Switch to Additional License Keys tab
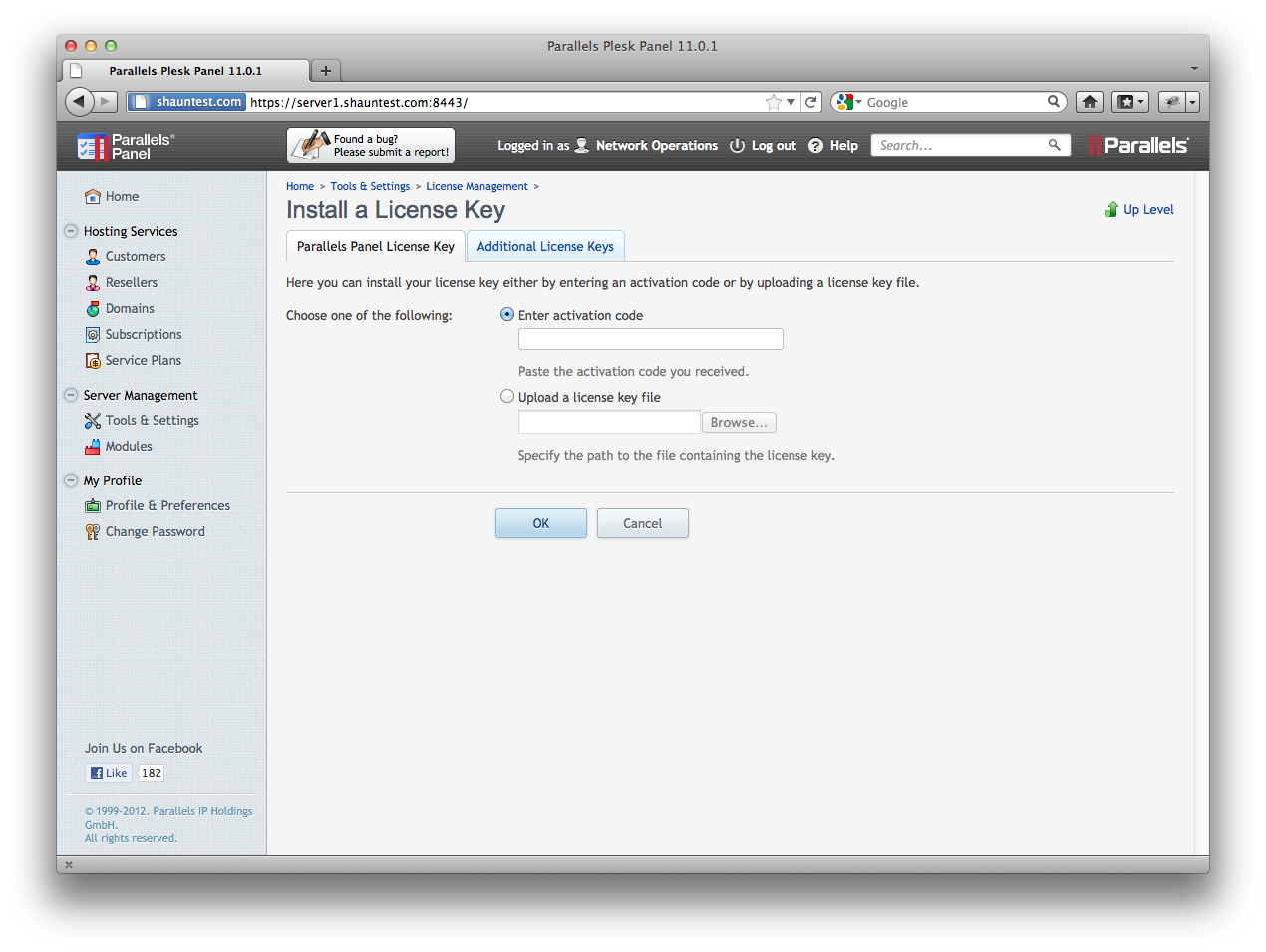This screenshot has width=1266, height=952. pyautogui.click(x=545, y=247)
